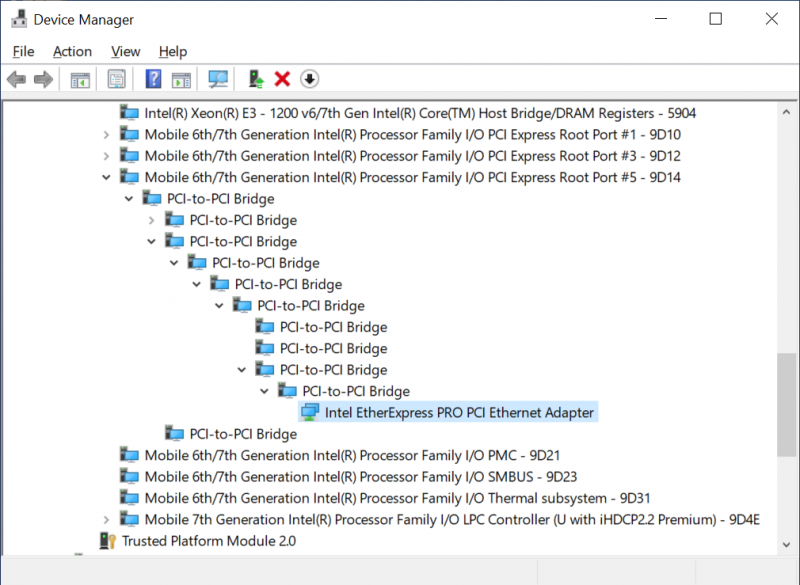800x585 pixels.
Task: Open the Properties toolbar icon
Action: (116, 79)
